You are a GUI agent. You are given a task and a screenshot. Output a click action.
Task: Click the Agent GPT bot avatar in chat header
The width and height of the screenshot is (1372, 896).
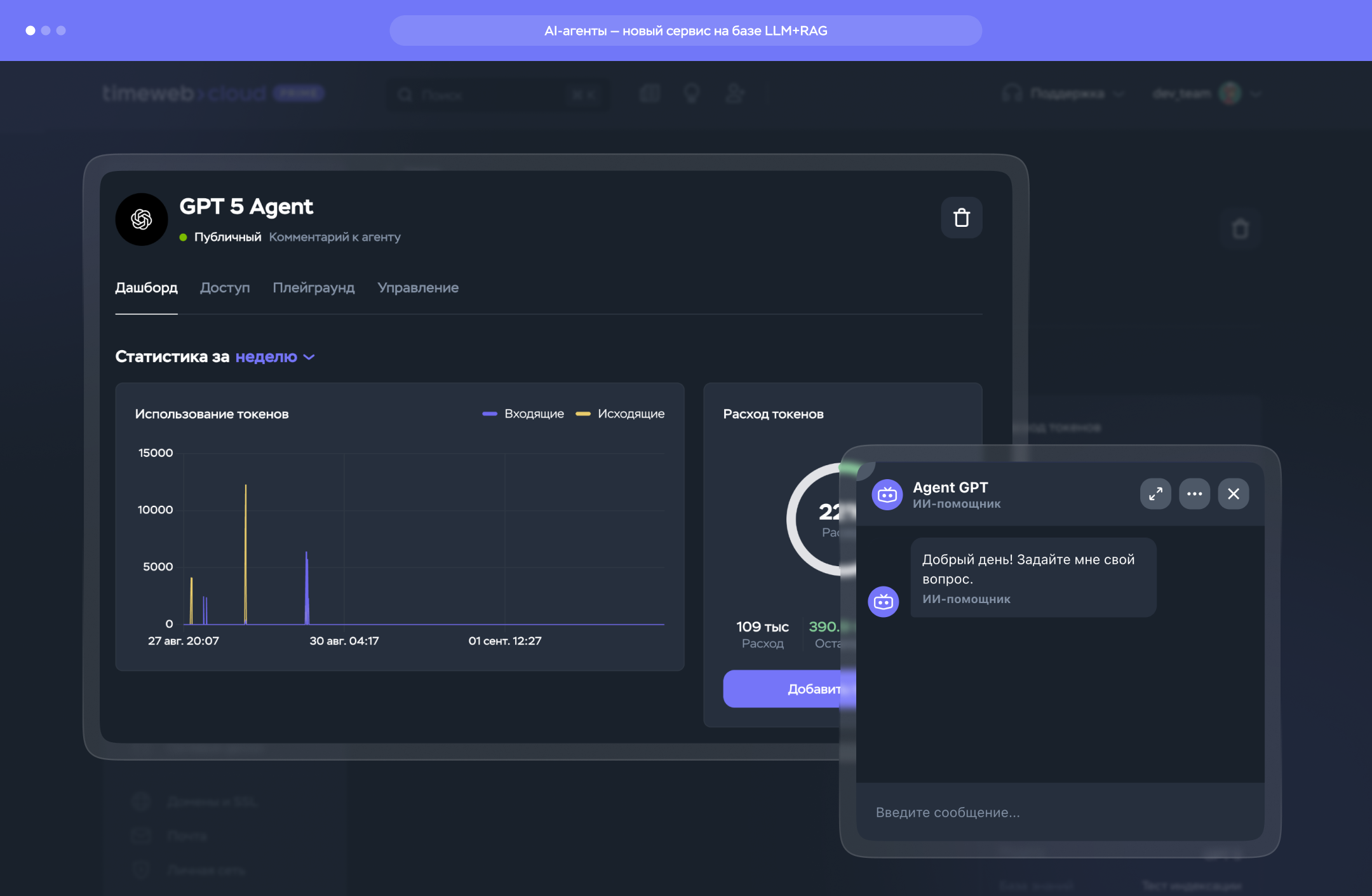coord(887,494)
